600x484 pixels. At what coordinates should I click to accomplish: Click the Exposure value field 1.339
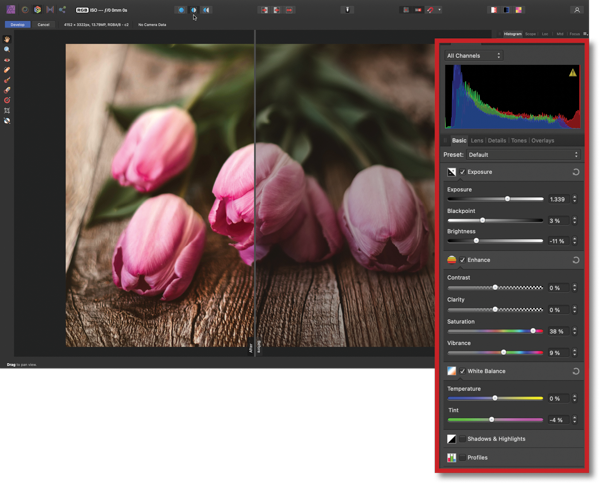[558, 199]
